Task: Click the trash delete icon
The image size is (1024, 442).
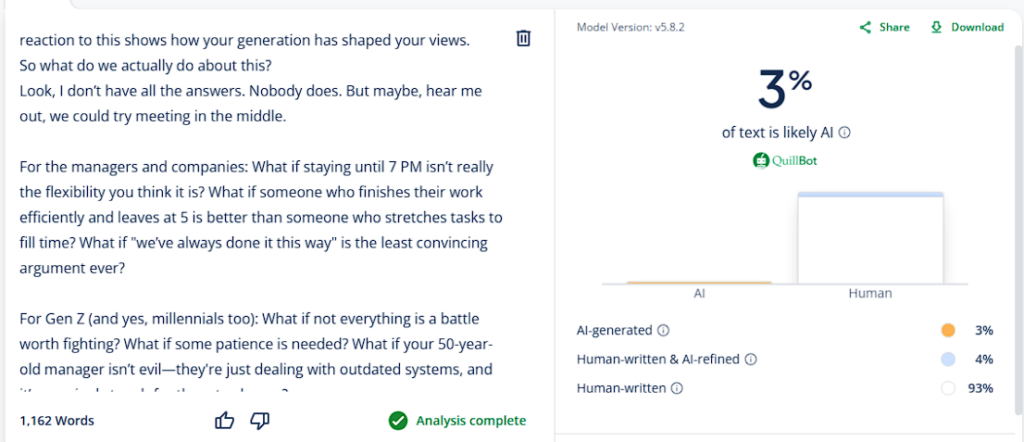Action: click(523, 38)
